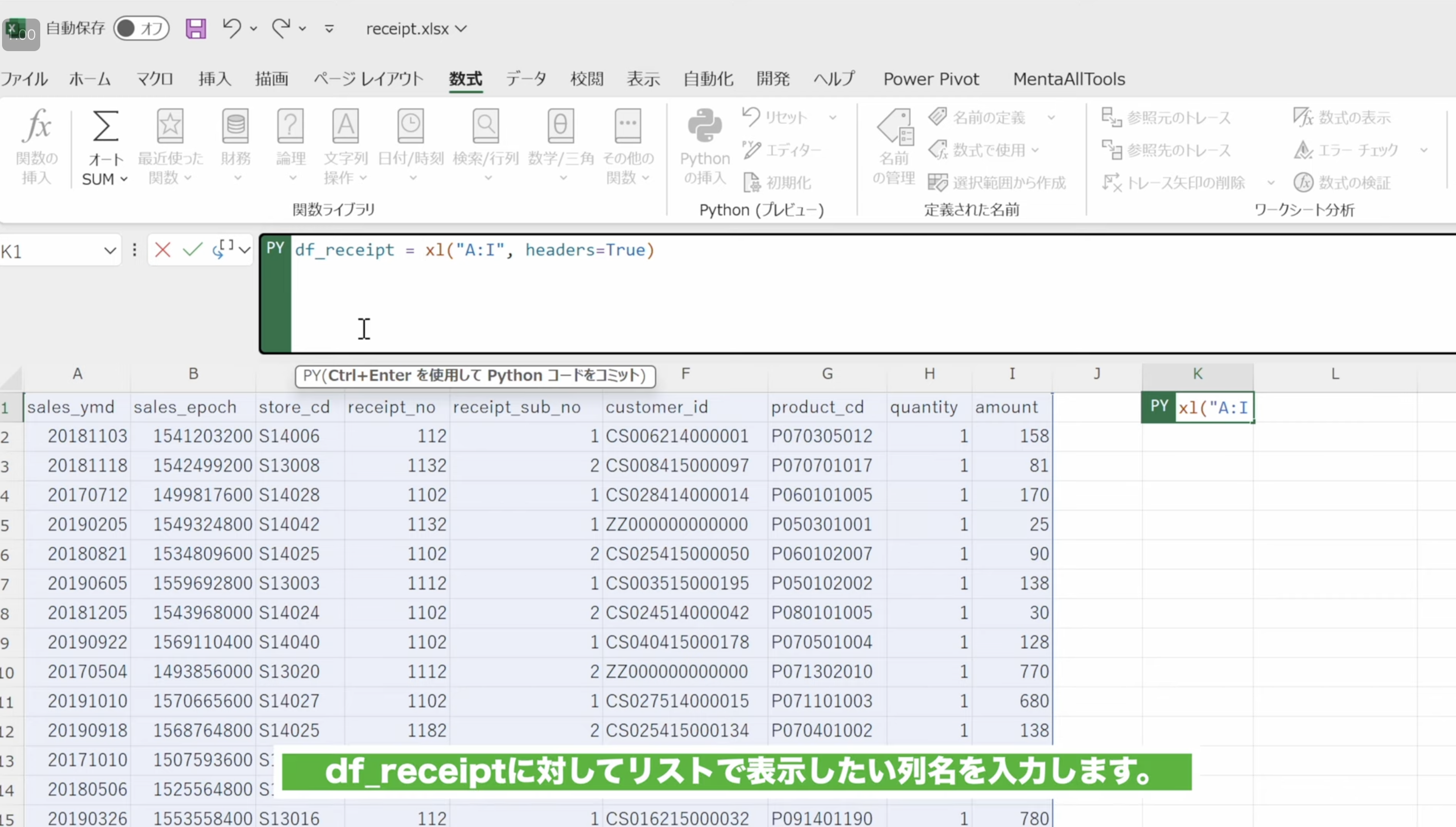
Task: Click cell K1 input field
Action: [x=1215, y=407]
